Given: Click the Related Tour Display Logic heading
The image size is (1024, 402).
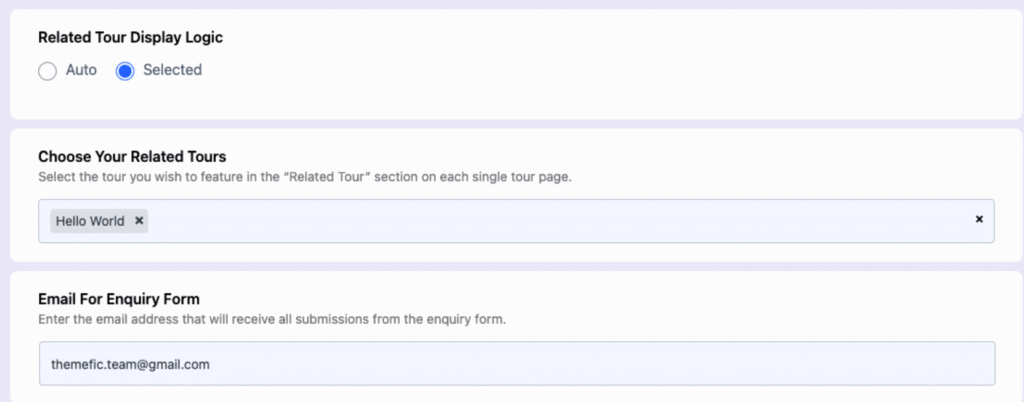Looking at the screenshot, I should coord(131,38).
